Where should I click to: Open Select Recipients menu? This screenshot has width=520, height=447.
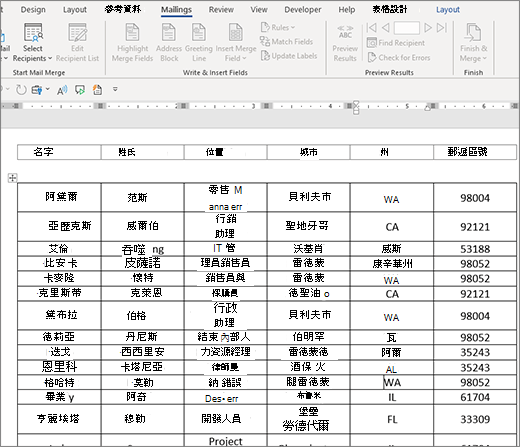point(33,43)
